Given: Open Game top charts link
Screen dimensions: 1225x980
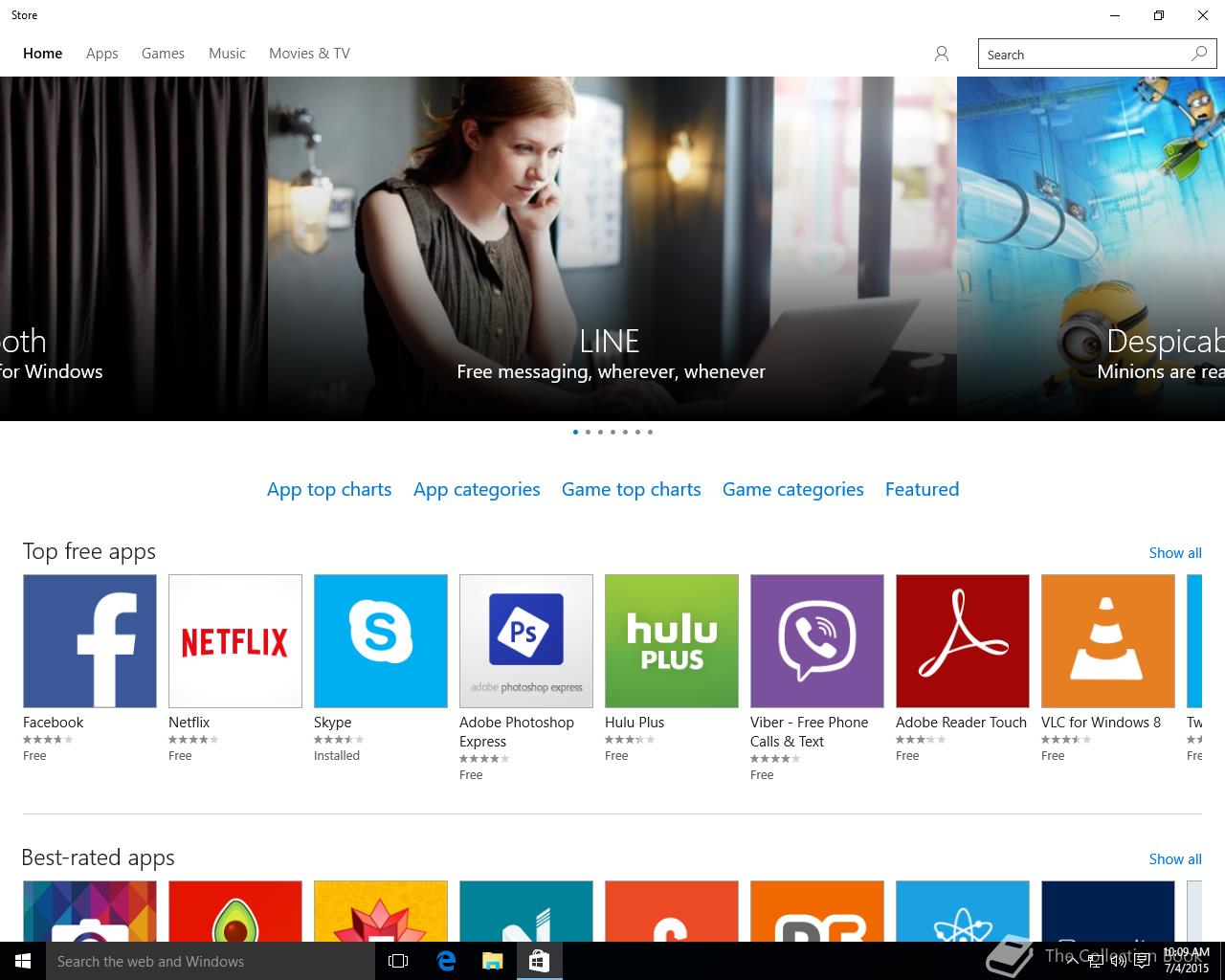Looking at the screenshot, I should [631, 489].
